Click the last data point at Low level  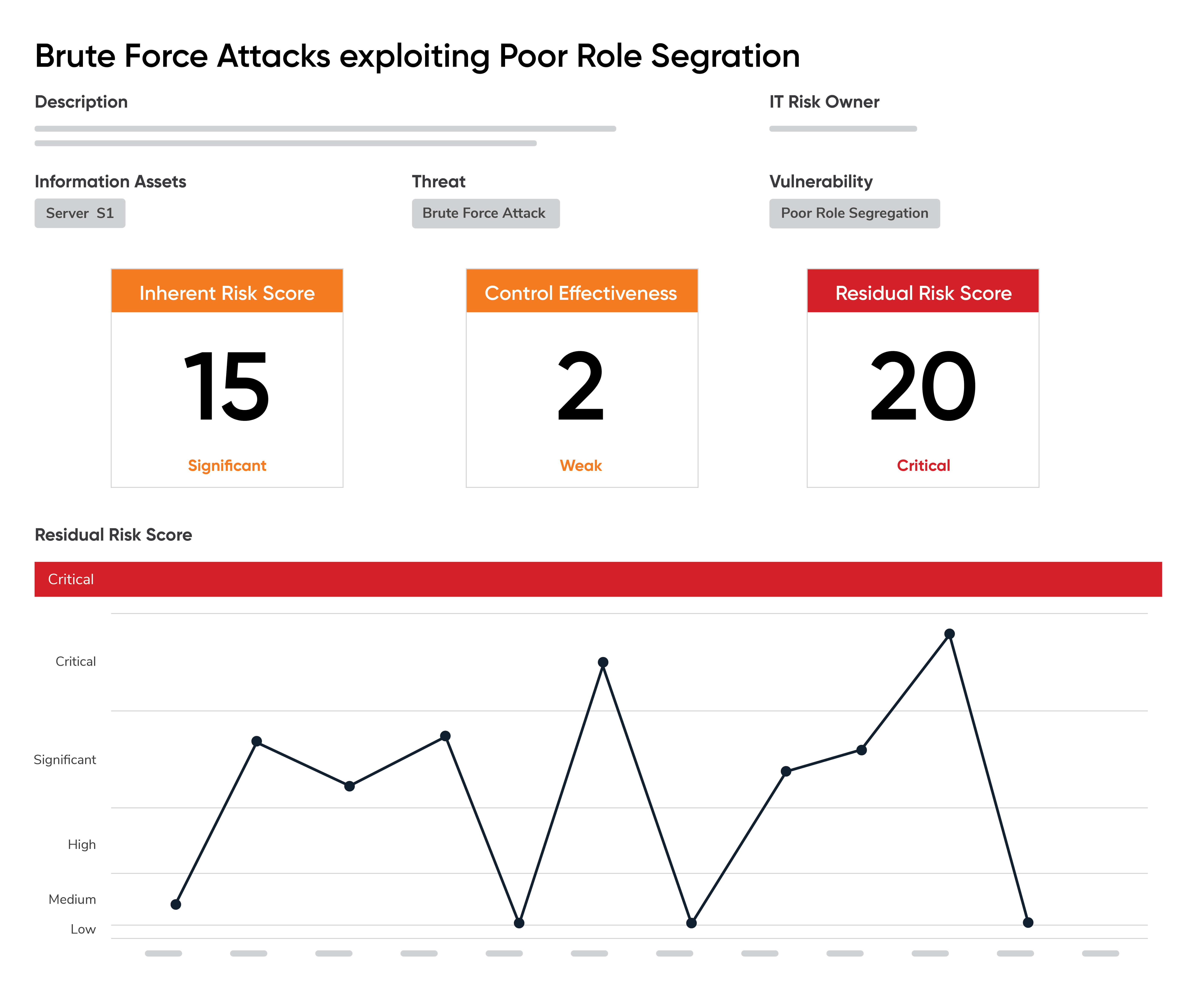click(x=1028, y=923)
